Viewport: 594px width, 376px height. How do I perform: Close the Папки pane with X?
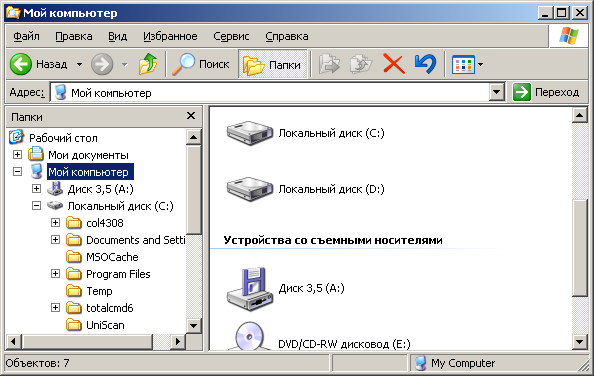click(191, 116)
